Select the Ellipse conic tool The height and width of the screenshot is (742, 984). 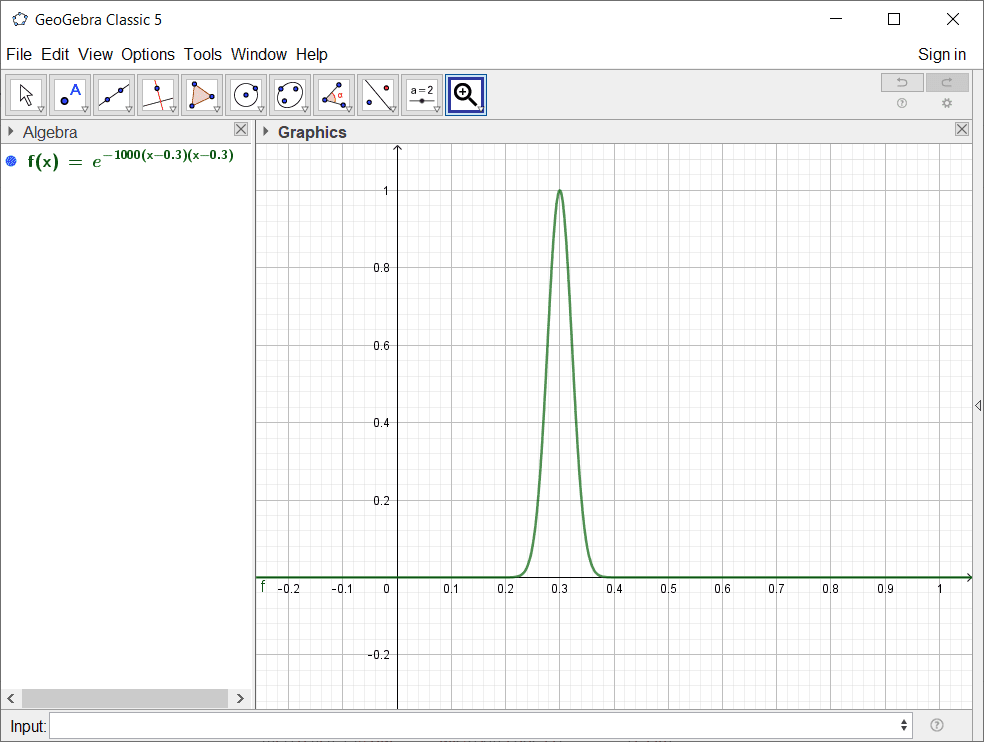click(x=290, y=95)
